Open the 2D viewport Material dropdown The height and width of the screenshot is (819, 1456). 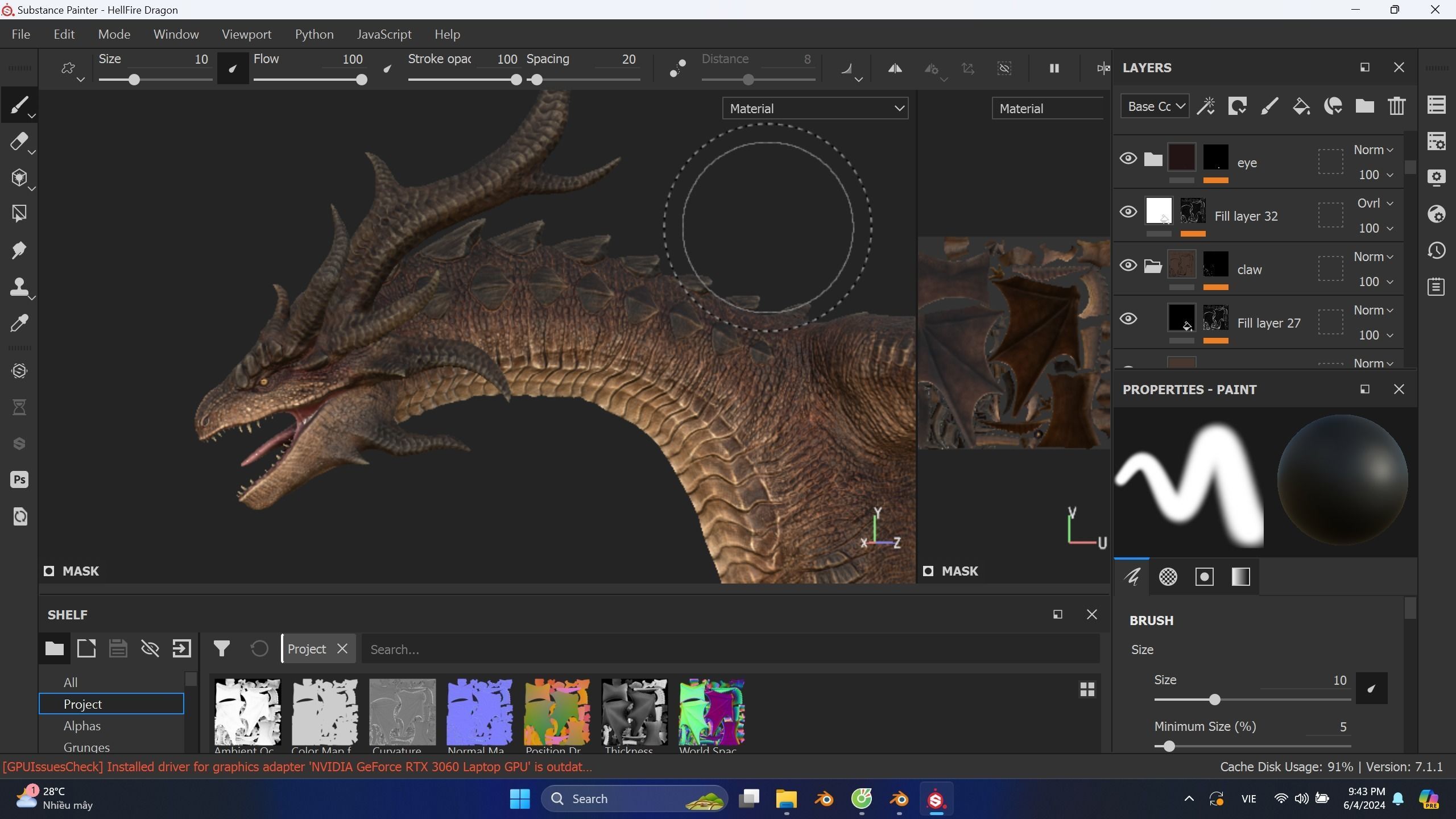1048,108
